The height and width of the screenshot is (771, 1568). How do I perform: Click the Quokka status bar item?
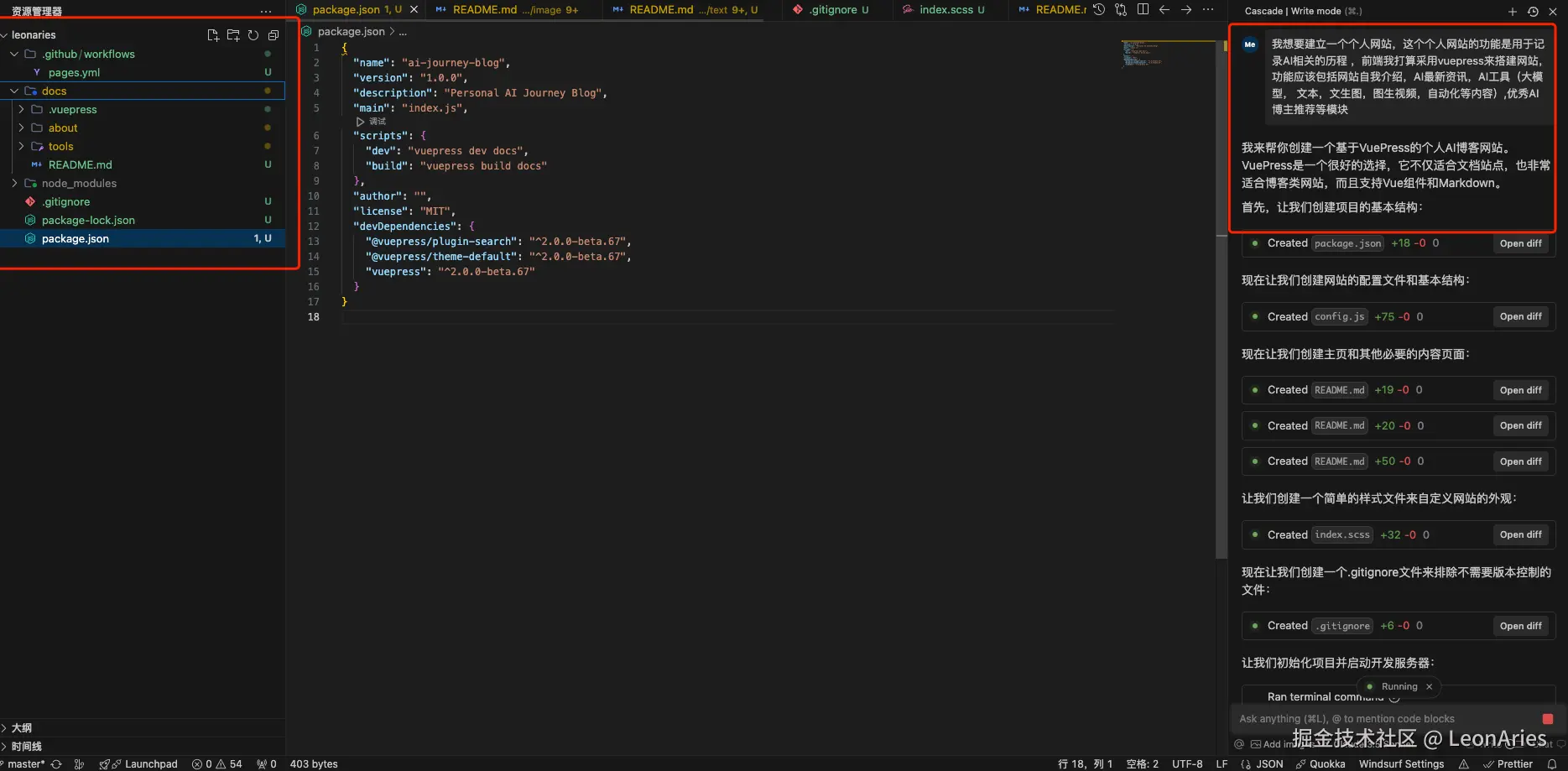pos(1321,764)
